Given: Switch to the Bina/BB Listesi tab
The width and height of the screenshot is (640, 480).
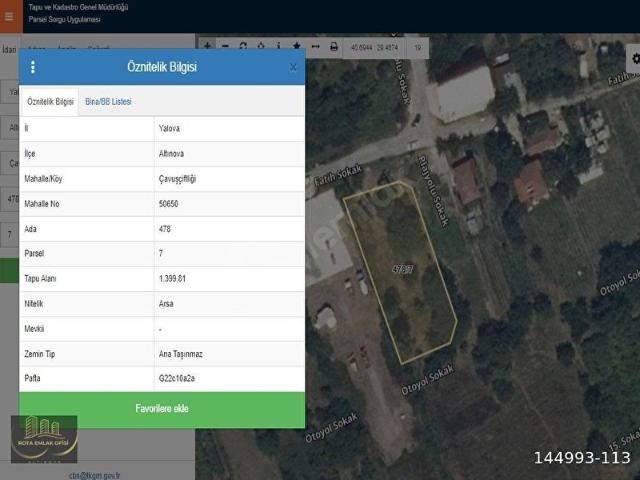Looking at the screenshot, I should 108,102.
